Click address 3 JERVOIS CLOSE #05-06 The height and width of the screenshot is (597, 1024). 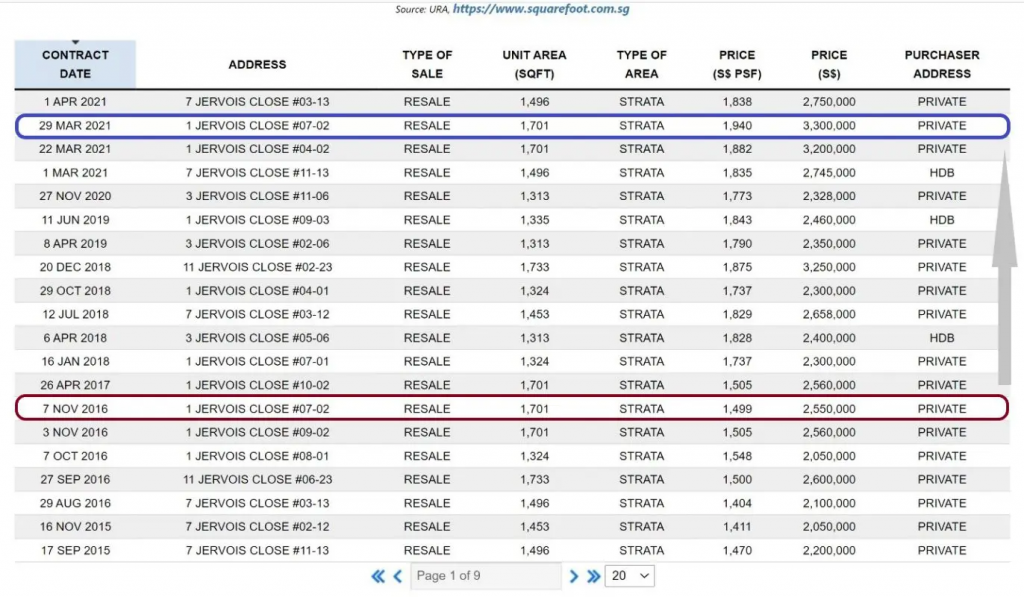click(x=257, y=338)
